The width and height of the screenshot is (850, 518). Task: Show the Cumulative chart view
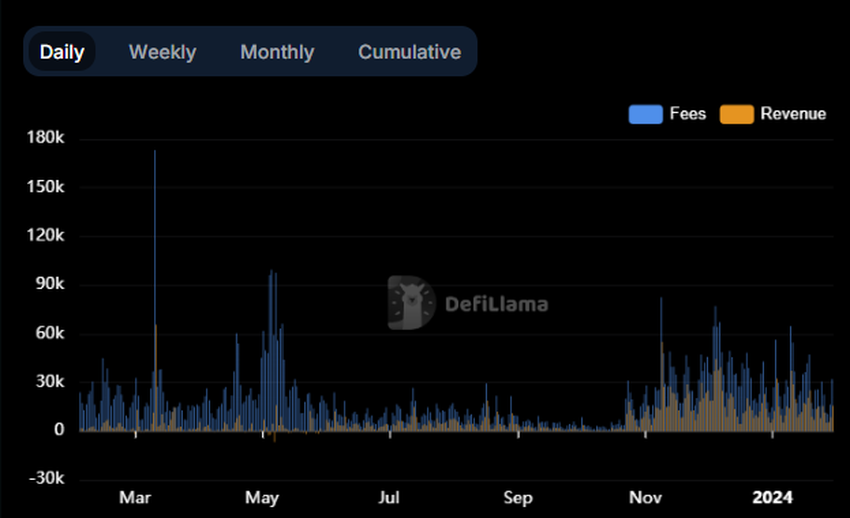409,52
